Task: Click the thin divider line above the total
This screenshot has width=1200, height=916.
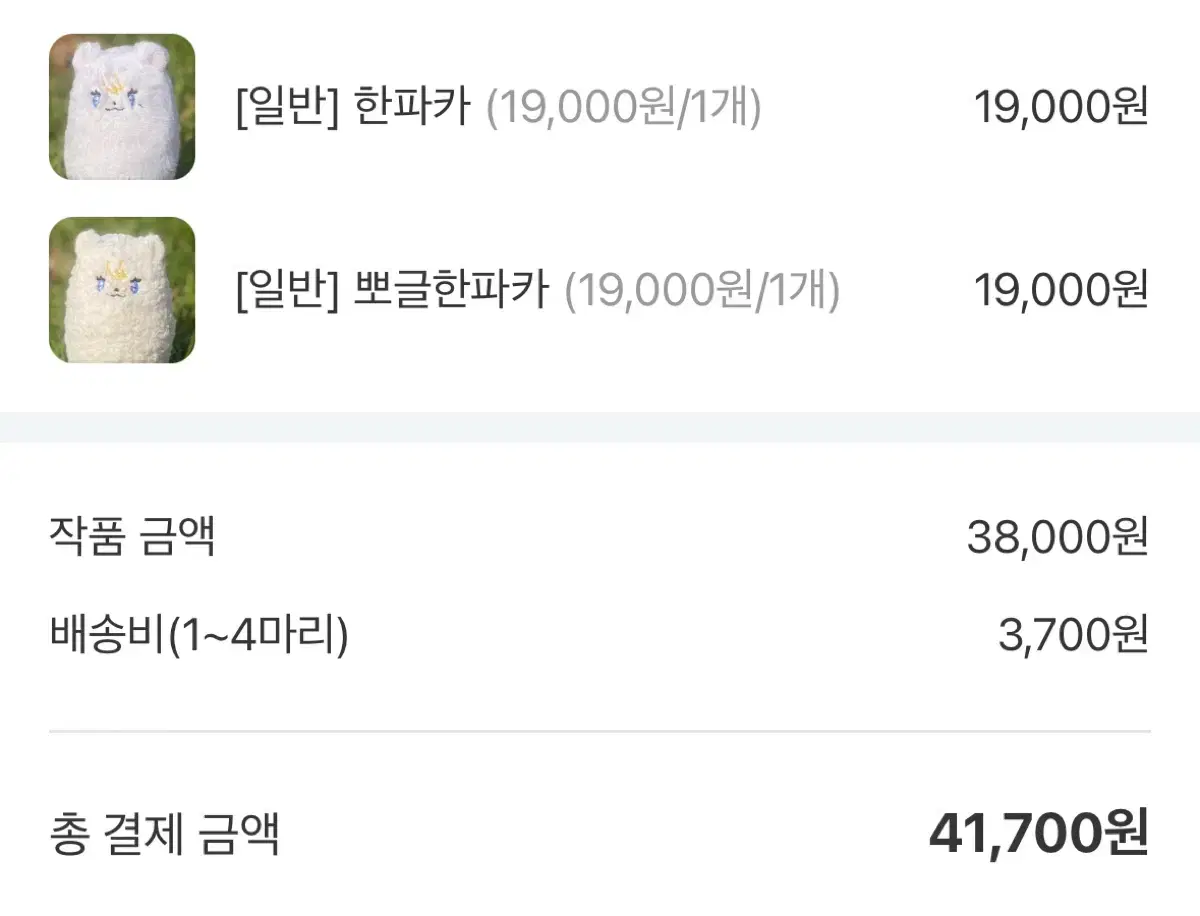Action: 600,731
